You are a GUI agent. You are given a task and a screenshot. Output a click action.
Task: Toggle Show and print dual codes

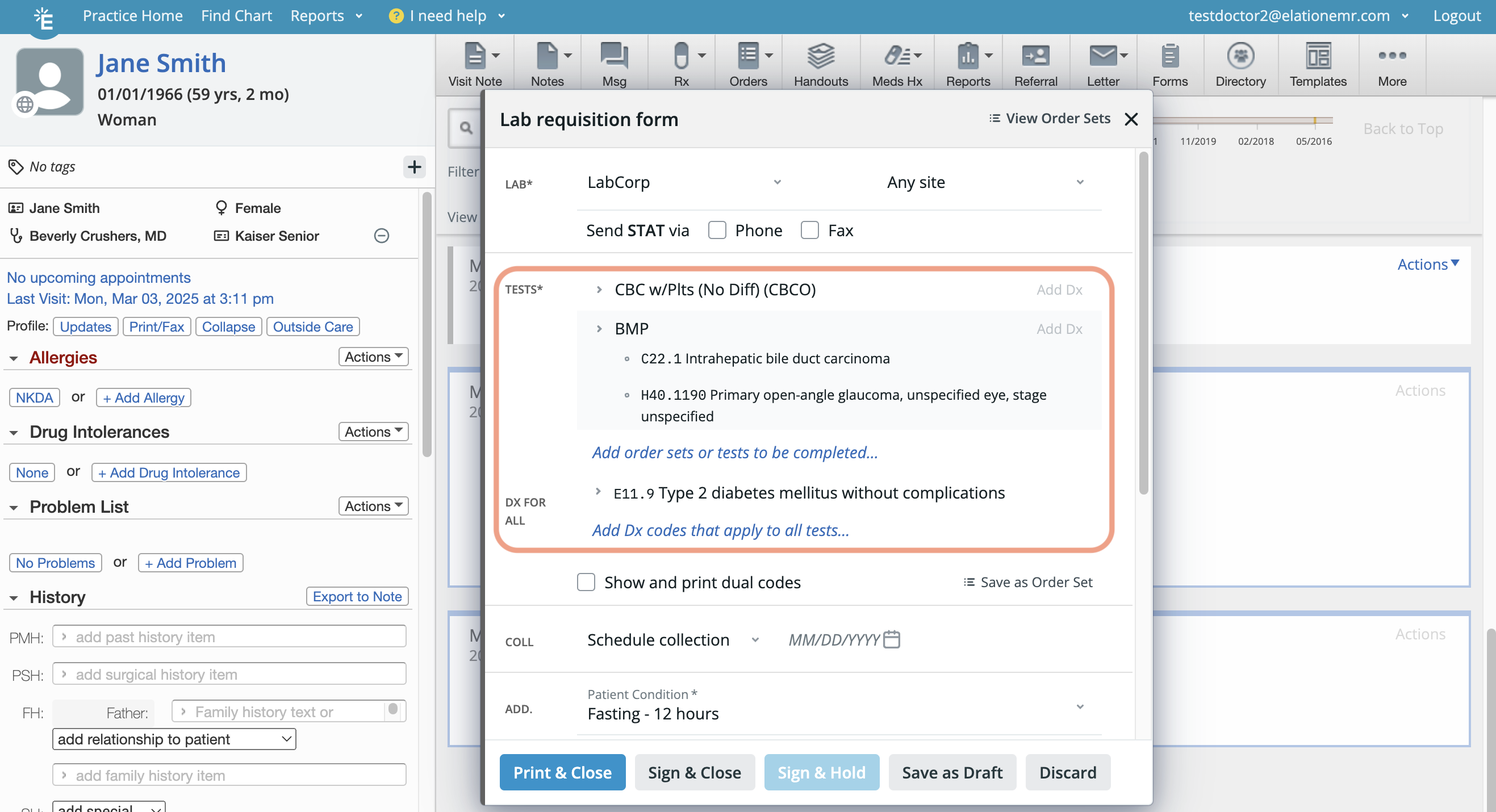pyautogui.click(x=586, y=582)
